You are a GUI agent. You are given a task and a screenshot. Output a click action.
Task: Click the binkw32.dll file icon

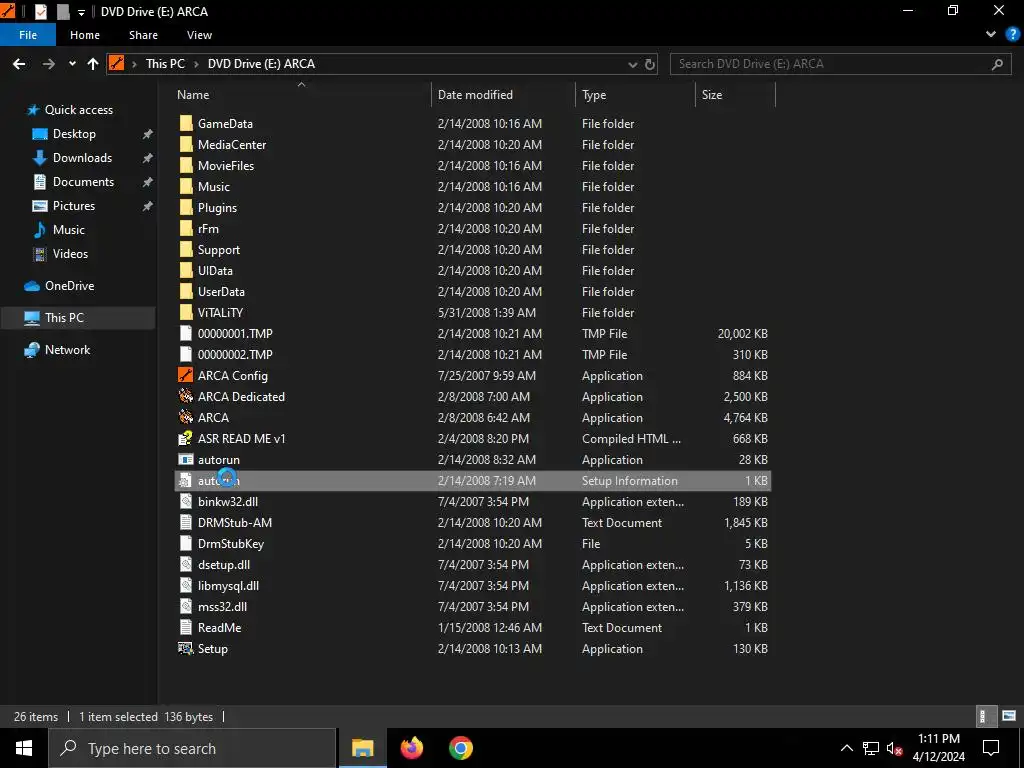185,502
